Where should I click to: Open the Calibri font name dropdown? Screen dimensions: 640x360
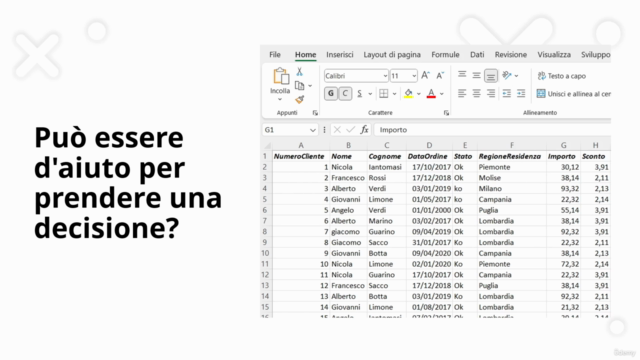(x=385, y=76)
